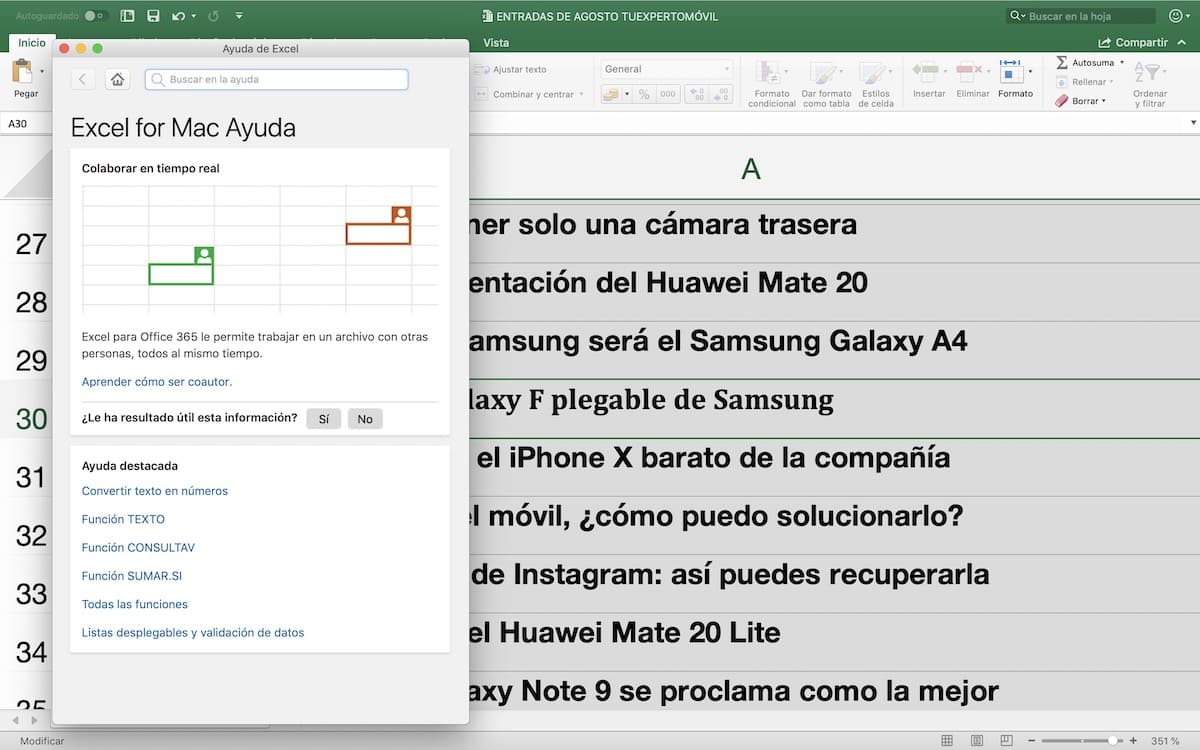Image resolution: width=1200 pixels, height=750 pixels.
Task: Expand the formula bar arrow
Action: pos(1193,123)
